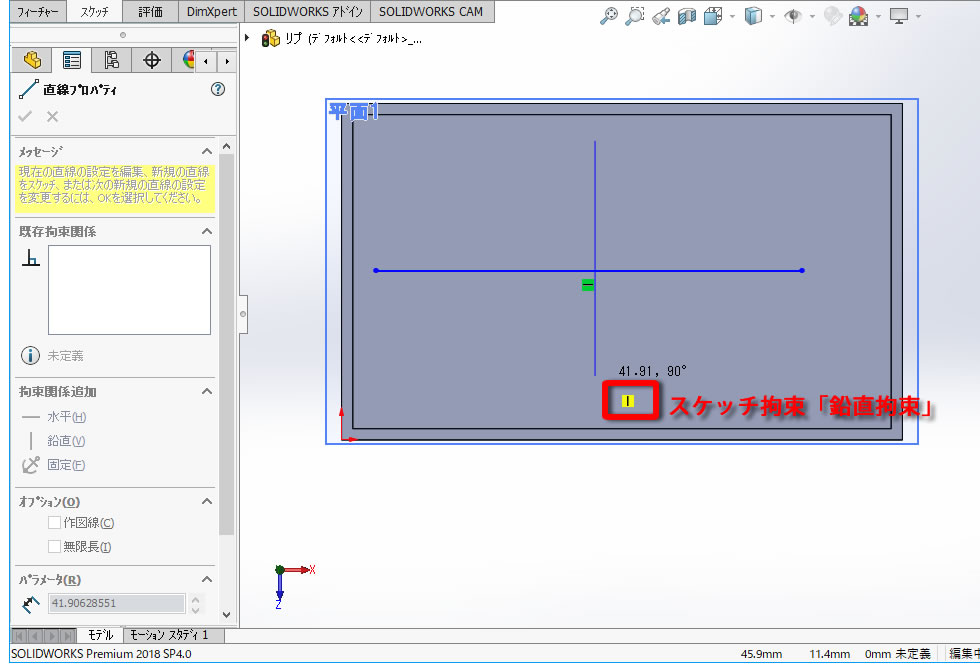This screenshot has width=980, height=670.
Task: Open the Display Style dropdown arrow
Action: (772, 16)
